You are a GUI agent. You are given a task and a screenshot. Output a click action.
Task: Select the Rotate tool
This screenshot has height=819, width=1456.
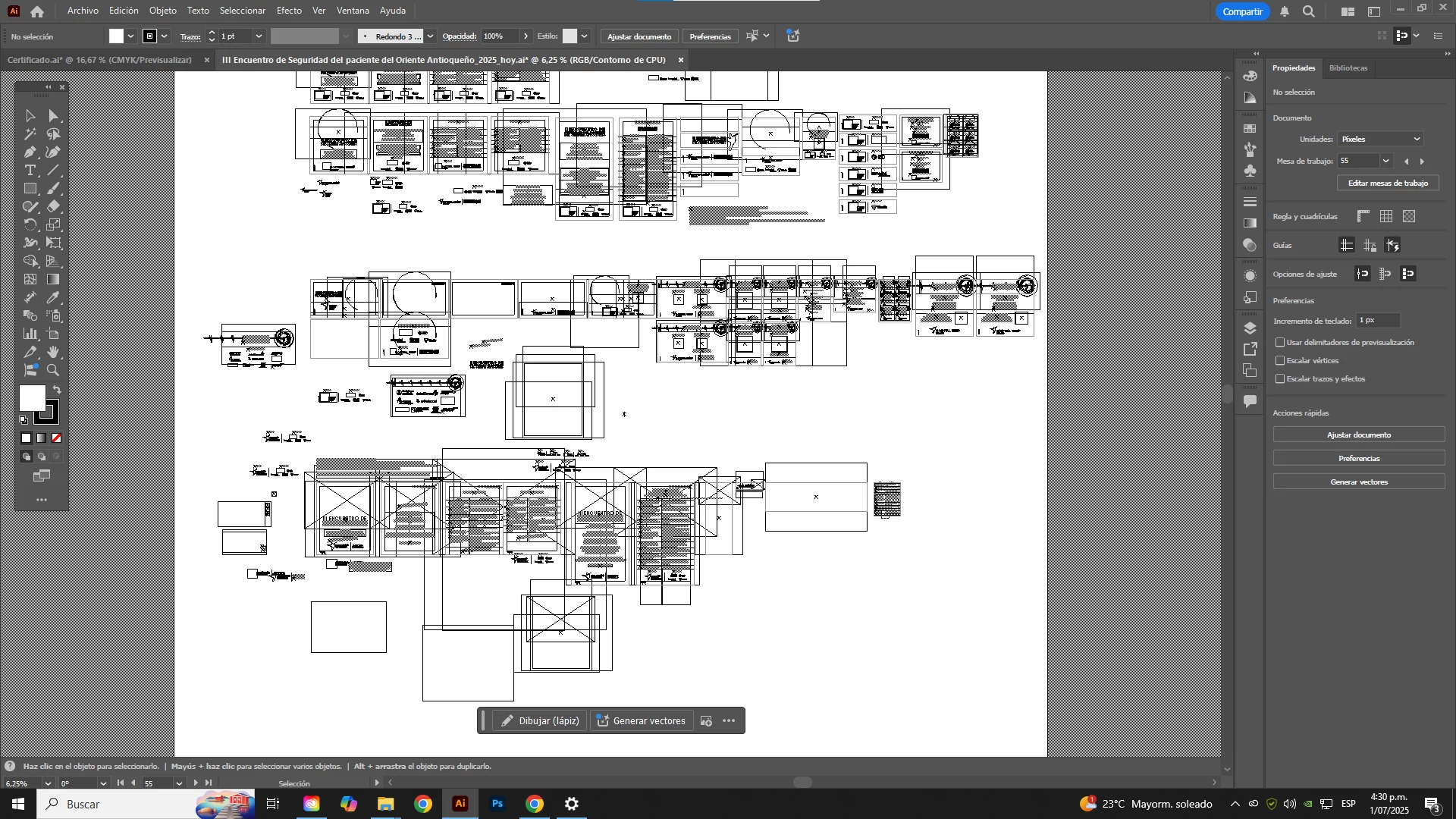pyautogui.click(x=30, y=225)
